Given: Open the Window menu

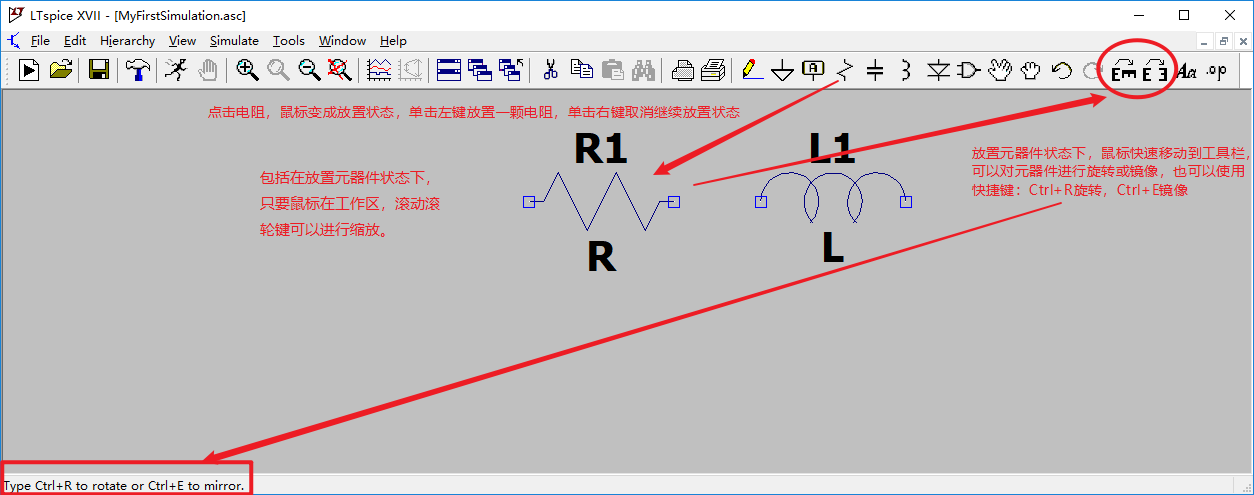Looking at the screenshot, I should pos(343,41).
